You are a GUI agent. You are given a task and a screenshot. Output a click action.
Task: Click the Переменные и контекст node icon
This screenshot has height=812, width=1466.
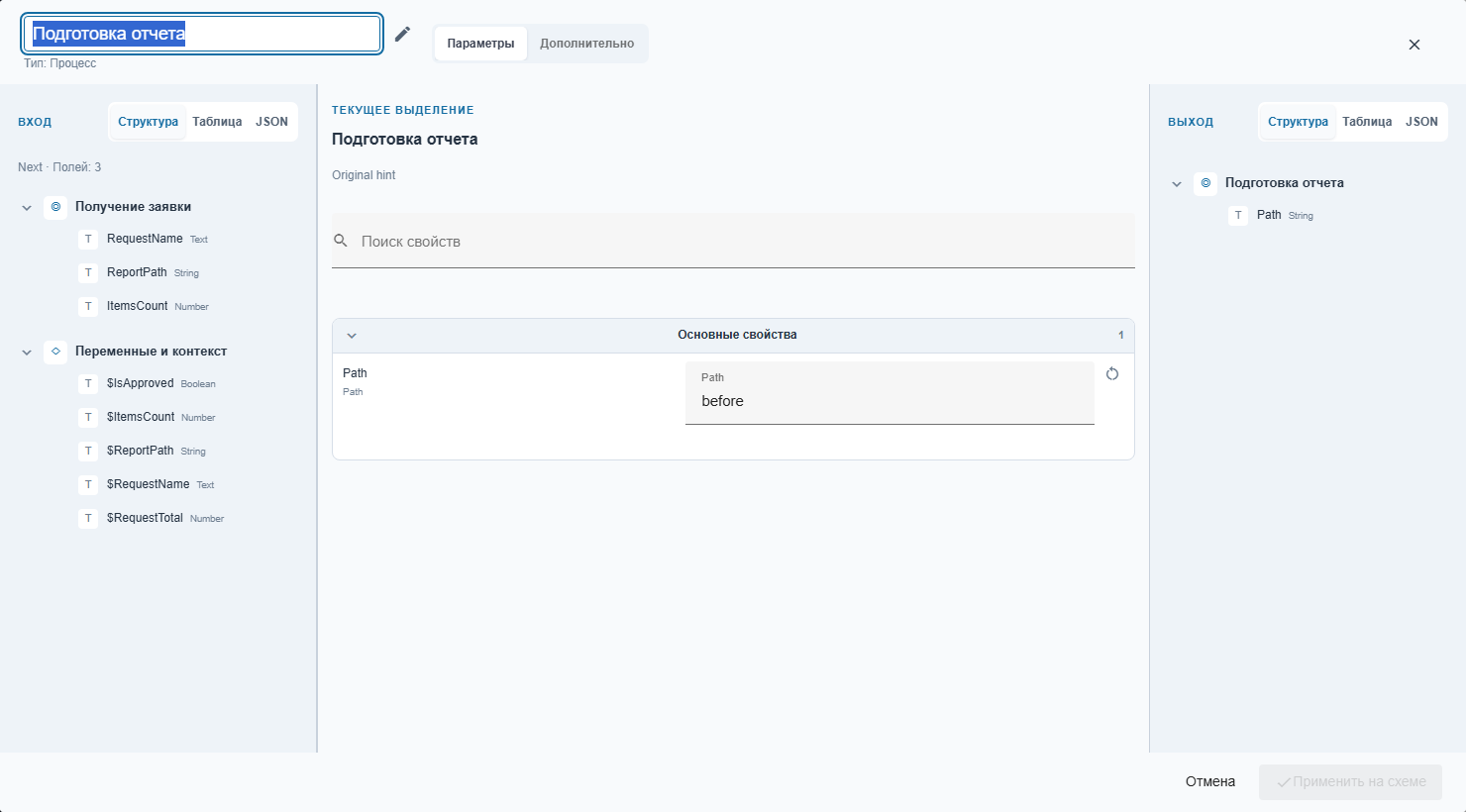pyautogui.click(x=55, y=352)
